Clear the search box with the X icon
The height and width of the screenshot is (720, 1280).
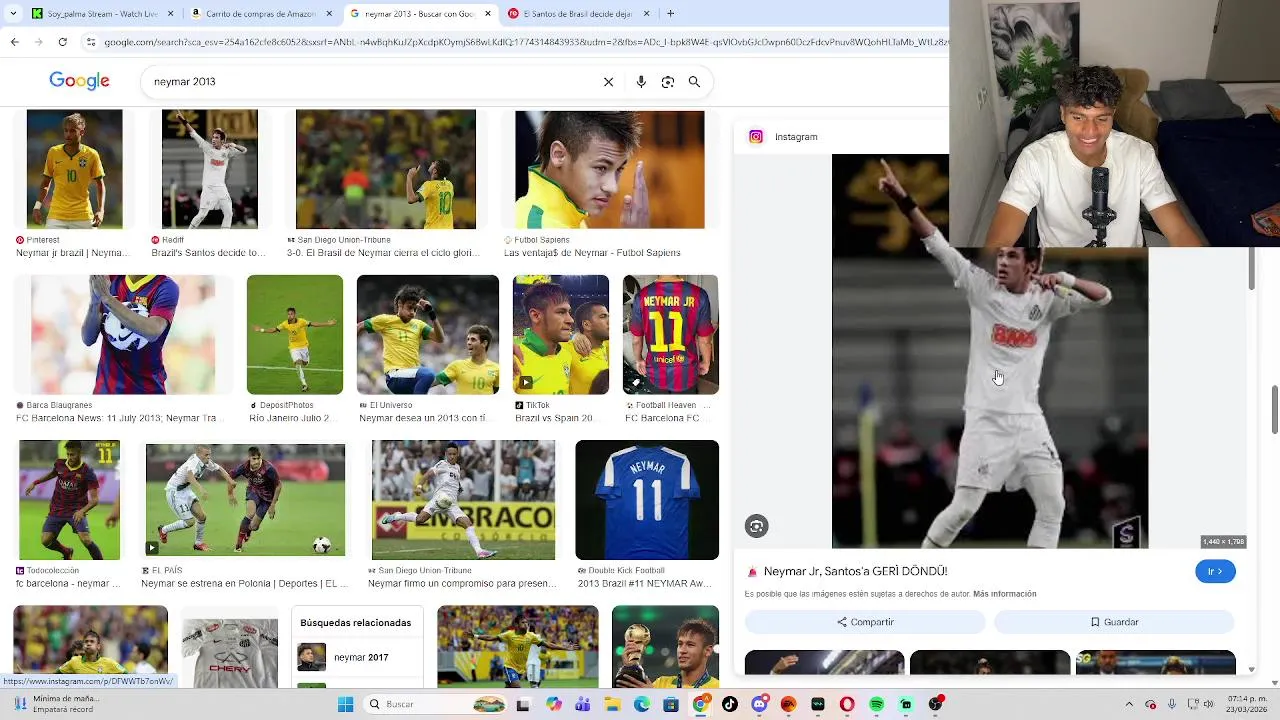(608, 82)
